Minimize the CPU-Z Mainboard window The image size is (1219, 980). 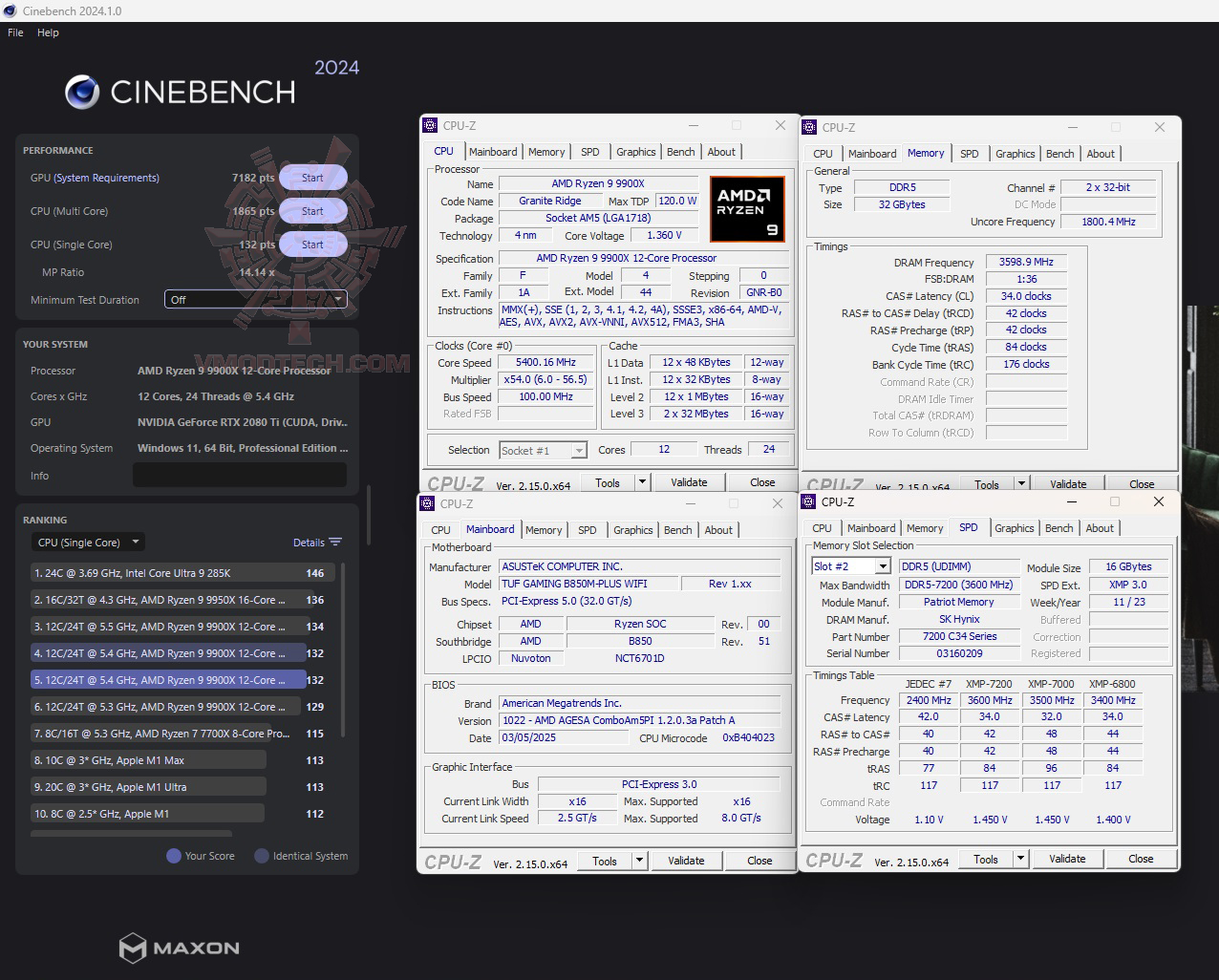[690, 503]
